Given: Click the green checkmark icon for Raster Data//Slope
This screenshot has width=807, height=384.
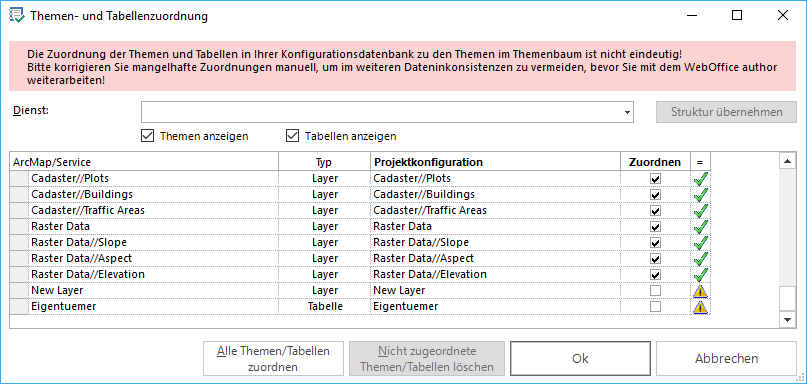Looking at the screenshot, I should click(x=700, y=242).
